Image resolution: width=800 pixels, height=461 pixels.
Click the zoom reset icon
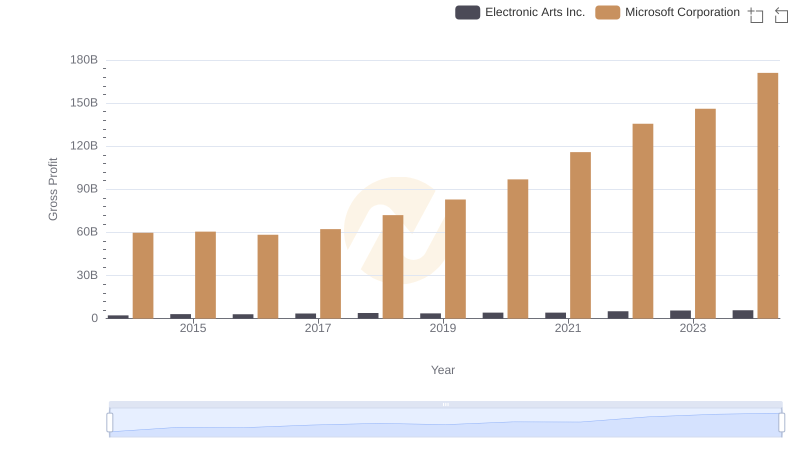(x=781, y=15)
